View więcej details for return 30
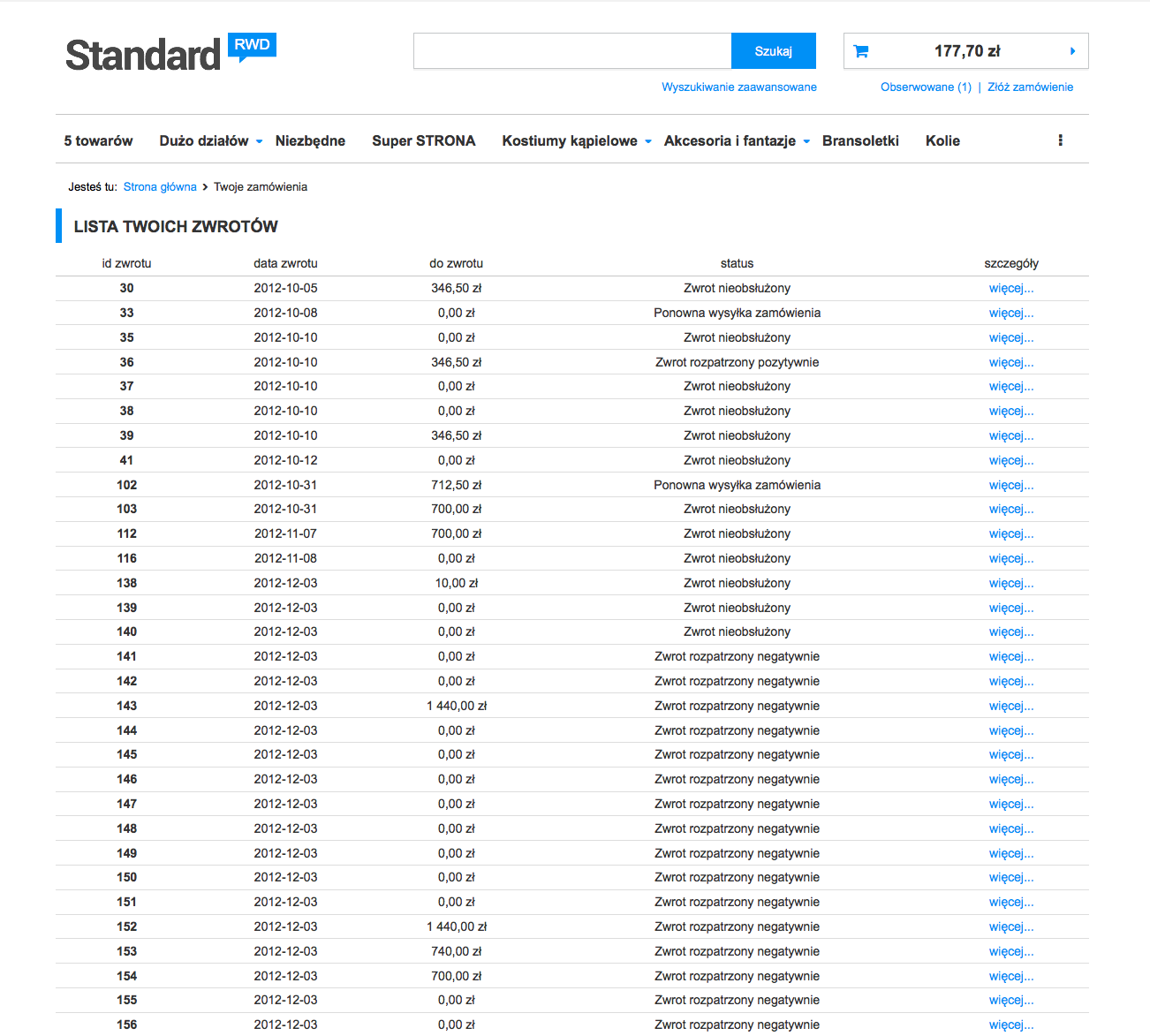1150x1036 pixels. pos(1010,288)
